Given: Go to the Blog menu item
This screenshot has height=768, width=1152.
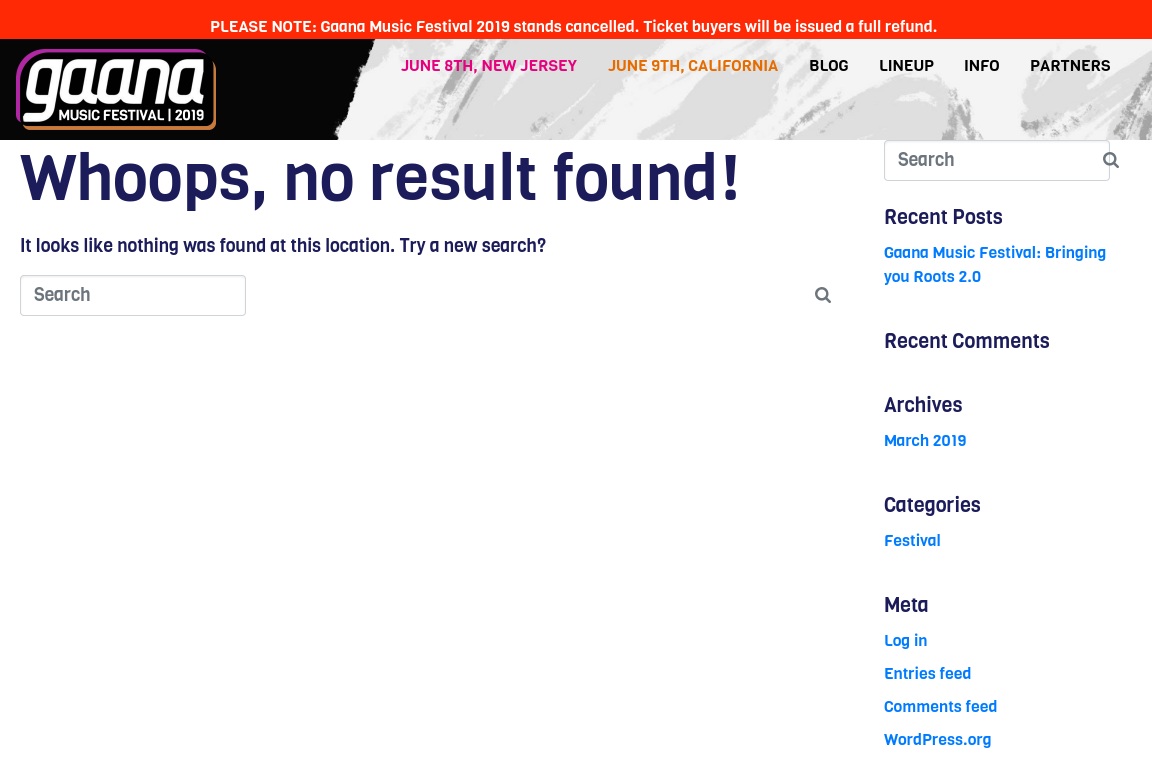Looking at the screenshot, I should coord(829,65).
